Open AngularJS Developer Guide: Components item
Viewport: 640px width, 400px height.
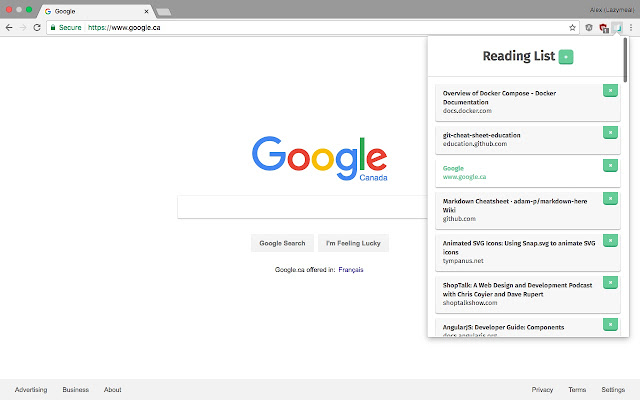pos(528,328)
